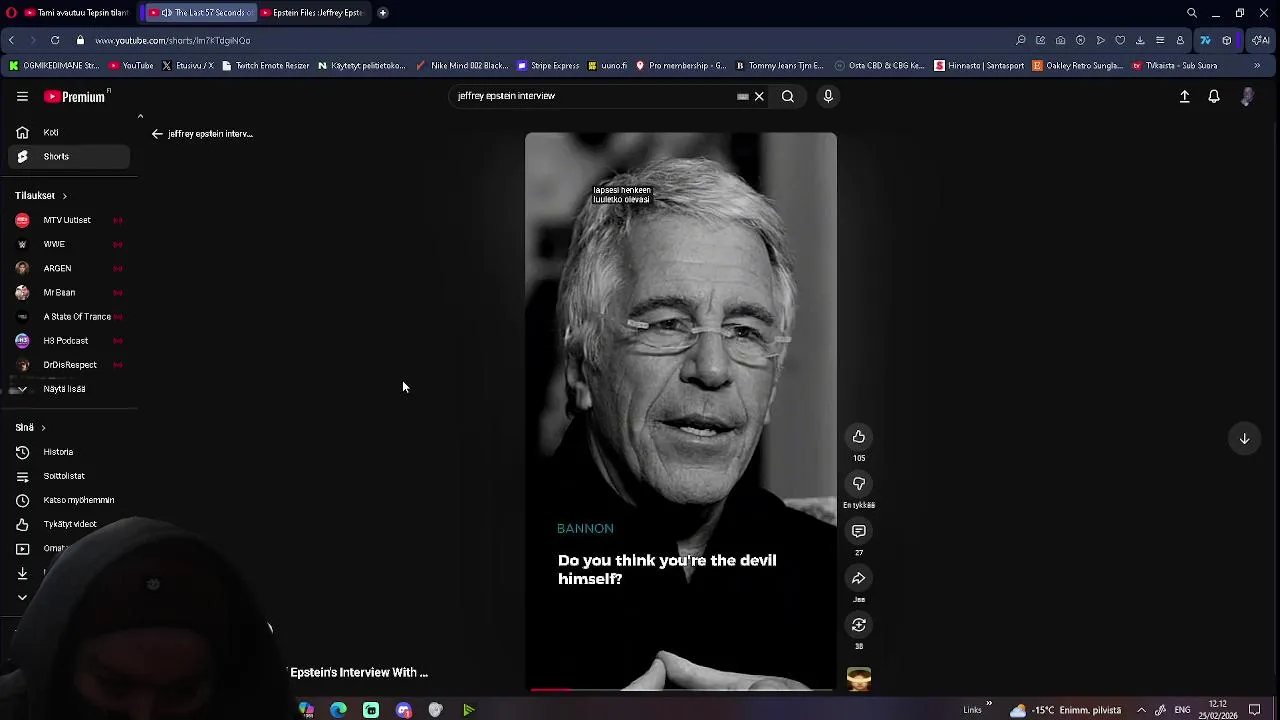Share the Short (Jaa)
1280x720 pixels.
click(859, 578)
